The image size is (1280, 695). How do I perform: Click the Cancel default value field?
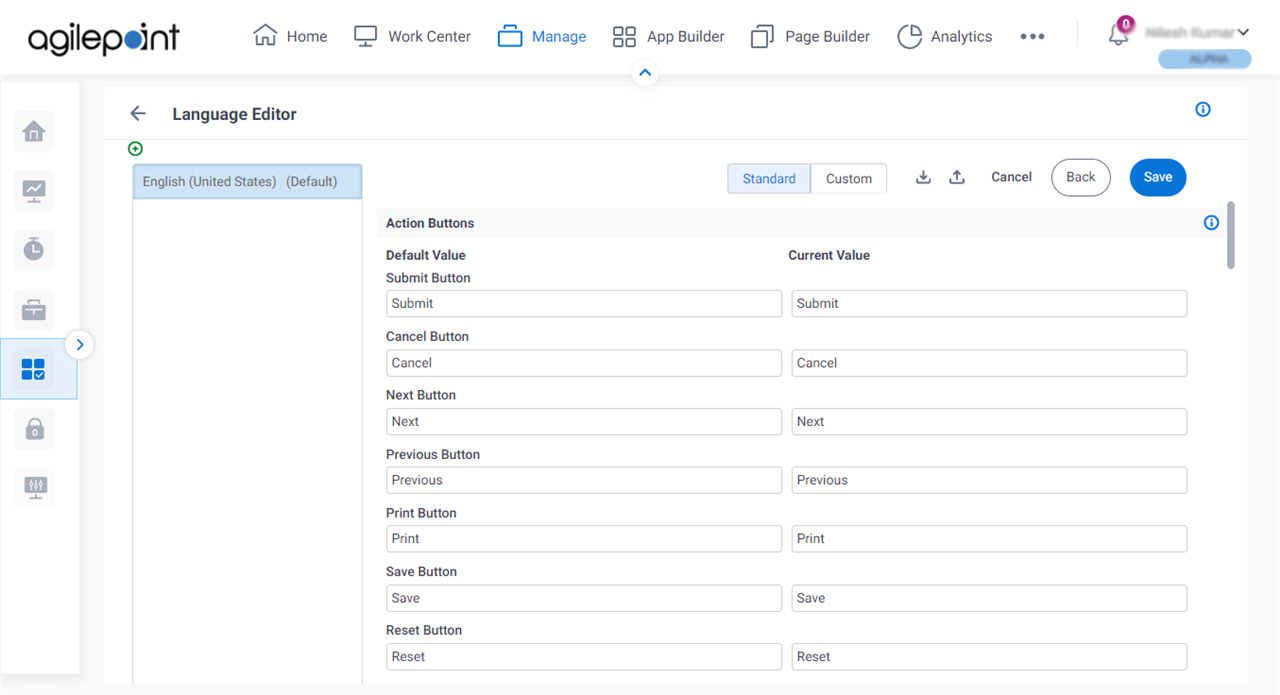tap(584, 363)
